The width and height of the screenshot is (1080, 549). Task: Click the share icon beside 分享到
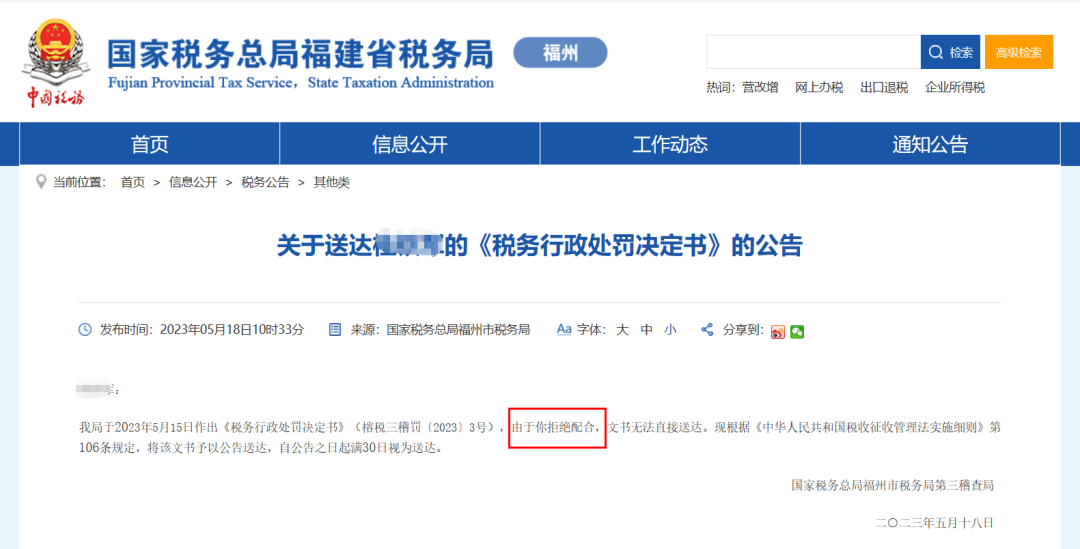[x=707, y=329]
